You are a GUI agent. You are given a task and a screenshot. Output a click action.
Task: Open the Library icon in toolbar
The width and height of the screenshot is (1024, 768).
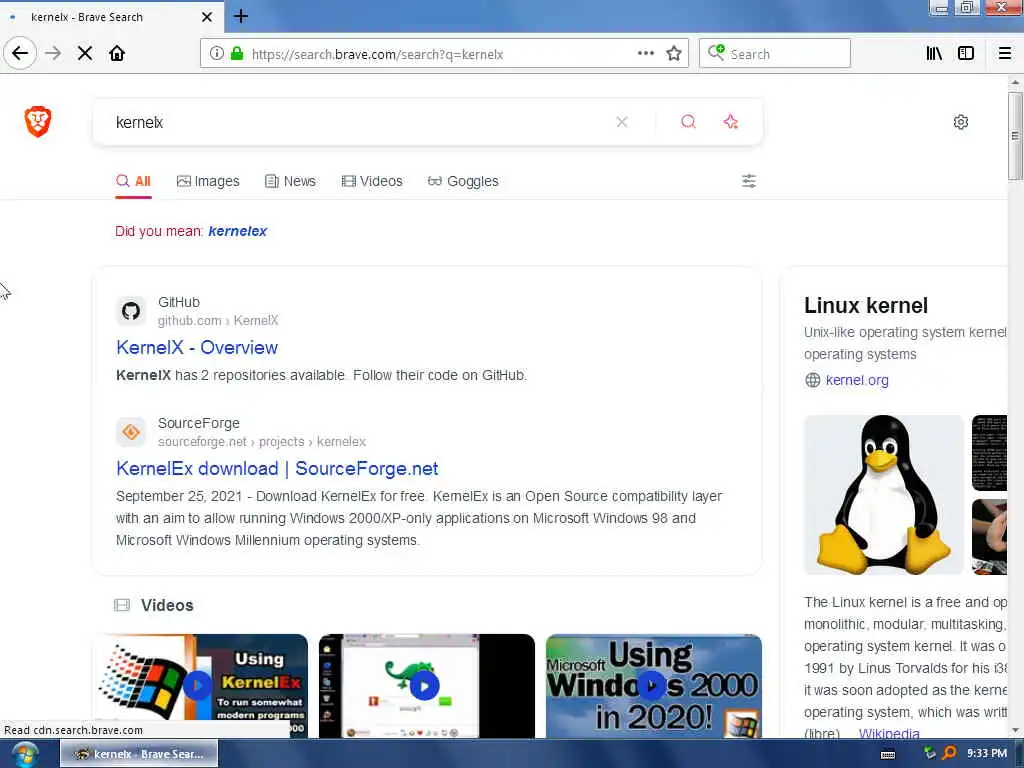[x=934, y=54]
